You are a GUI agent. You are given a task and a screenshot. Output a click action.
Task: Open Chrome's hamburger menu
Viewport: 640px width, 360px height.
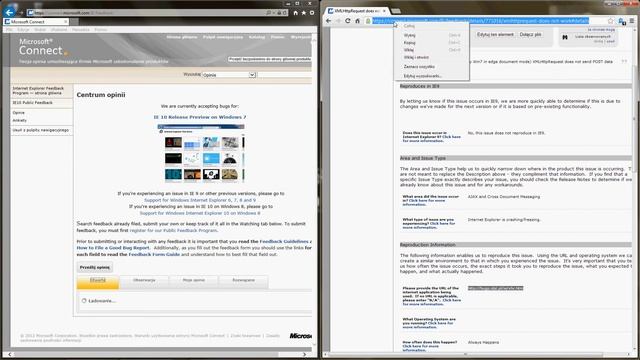[631, 21]
